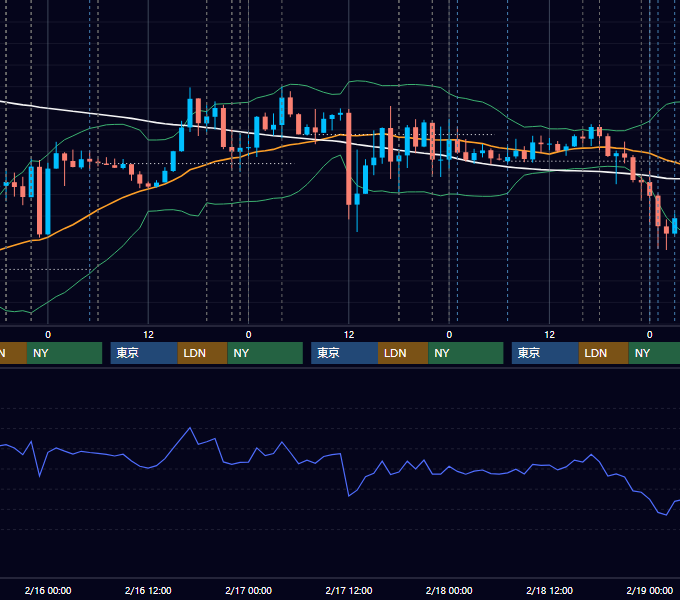The height and width of the screenshot is (600, 680).
Task: Click the NY session block spanning 2/18 00:00
Action: tap(466, 353)
